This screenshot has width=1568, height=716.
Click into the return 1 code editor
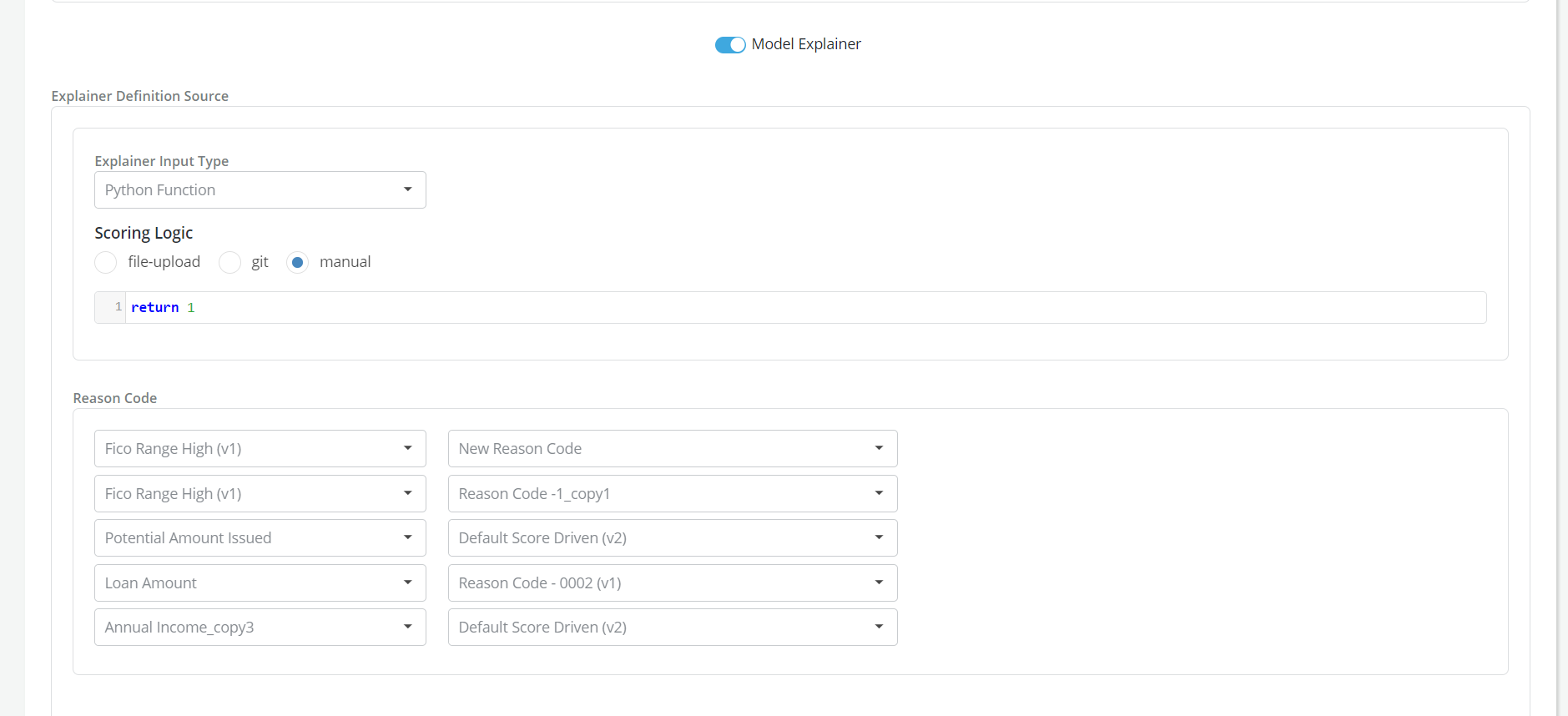(801, 308)
